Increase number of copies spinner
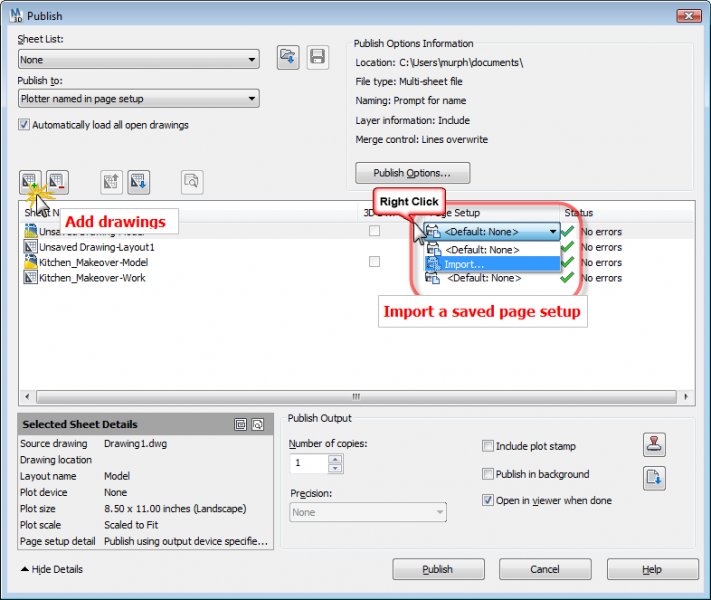This screenshot has width=711, height=600. click(335, 459)
